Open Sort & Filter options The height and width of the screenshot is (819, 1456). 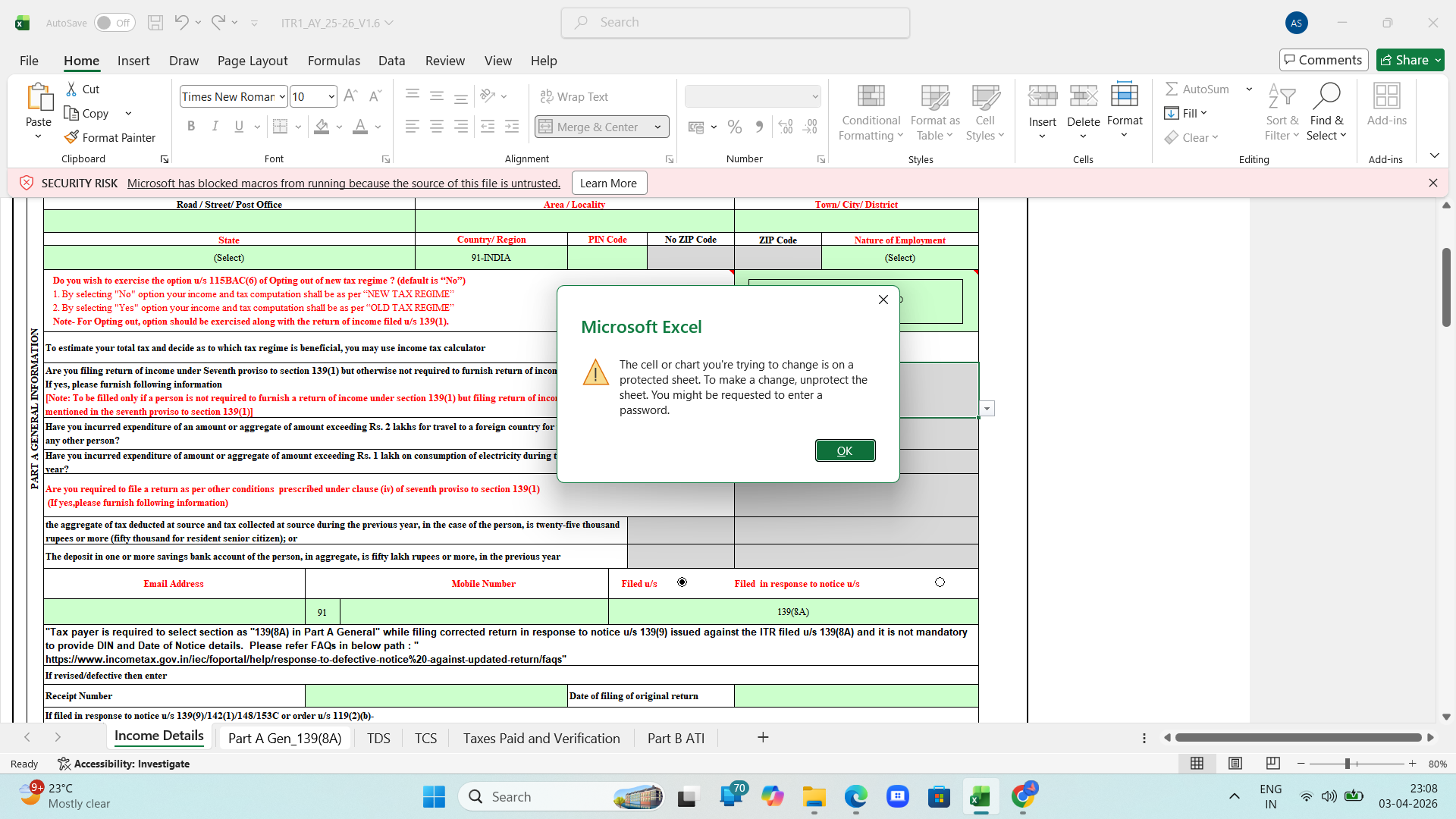(1282, 112)
